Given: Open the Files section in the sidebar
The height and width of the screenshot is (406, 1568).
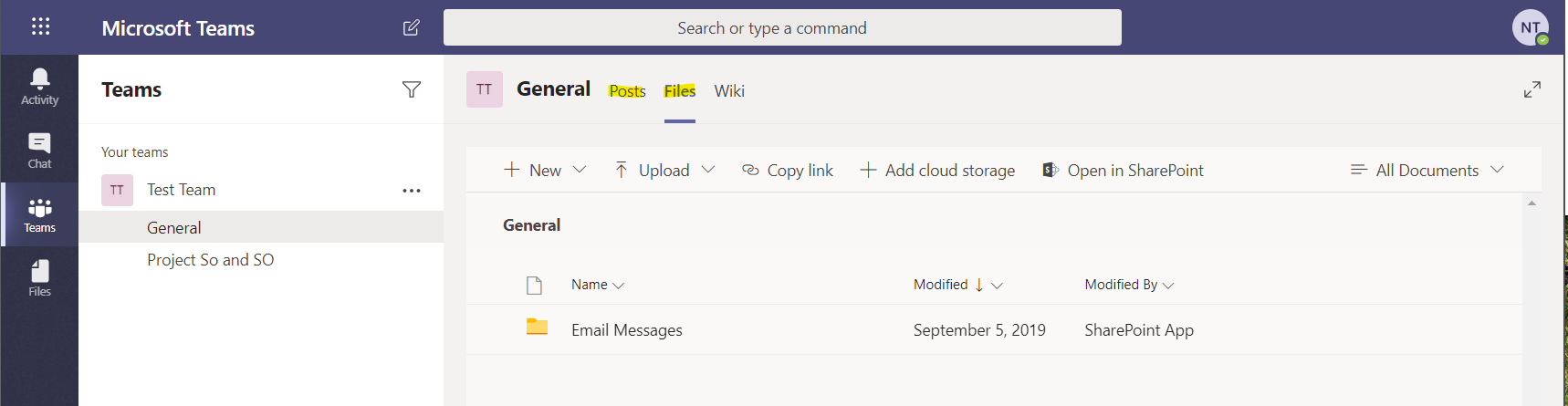Looking at the screenshot, I should (x=39, y=278).
